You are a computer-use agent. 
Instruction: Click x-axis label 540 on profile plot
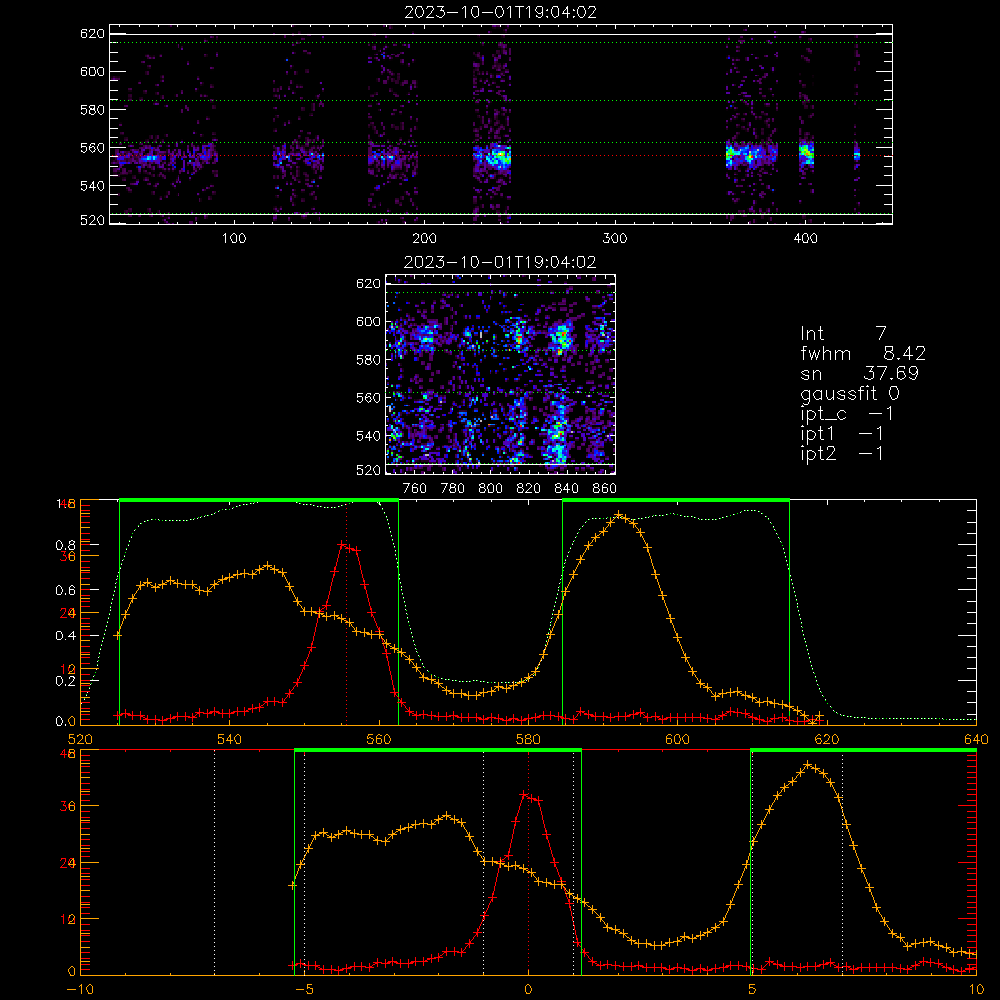pyautogui.click(x=230, y=739)
